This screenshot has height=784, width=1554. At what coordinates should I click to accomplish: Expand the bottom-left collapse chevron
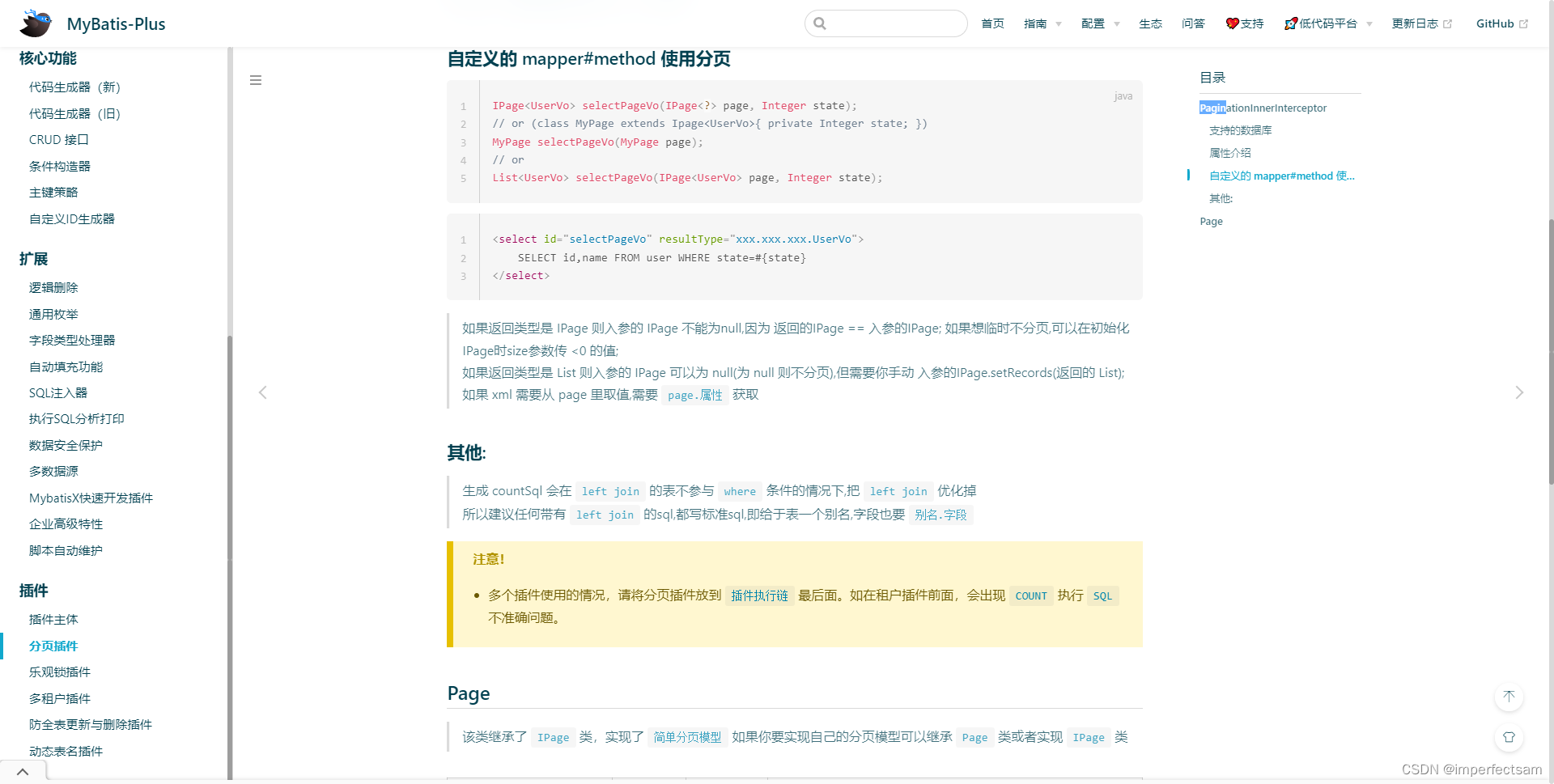click(x=23, y=772)
